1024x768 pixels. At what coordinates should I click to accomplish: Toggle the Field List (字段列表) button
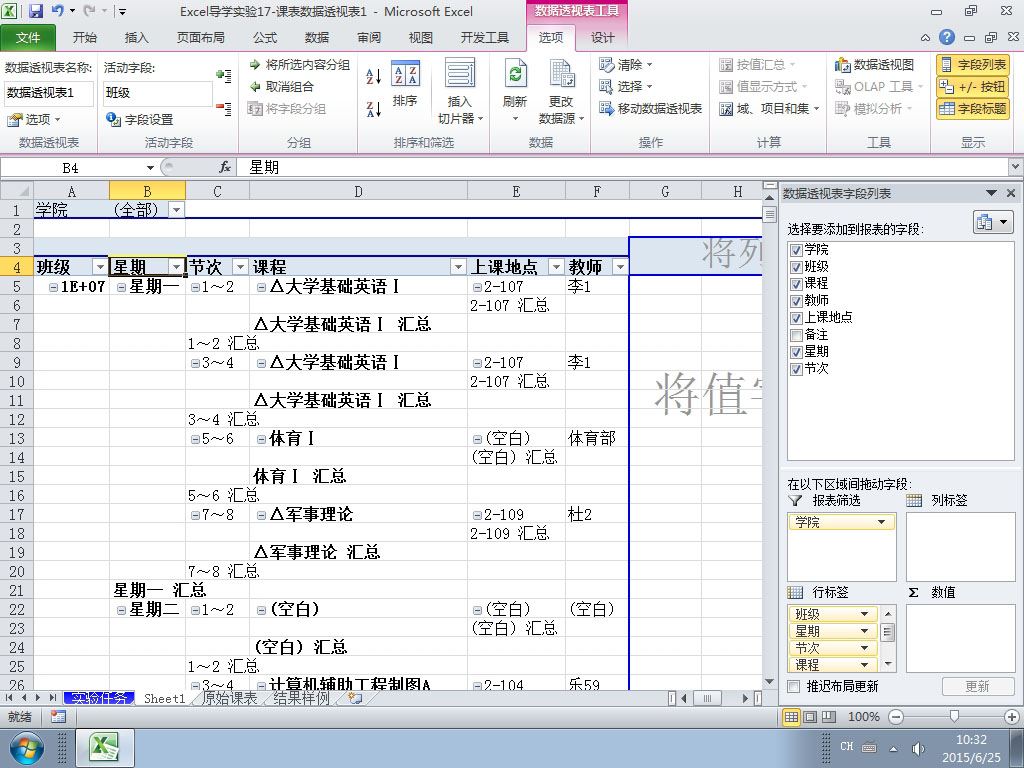(x=972, y=65)
